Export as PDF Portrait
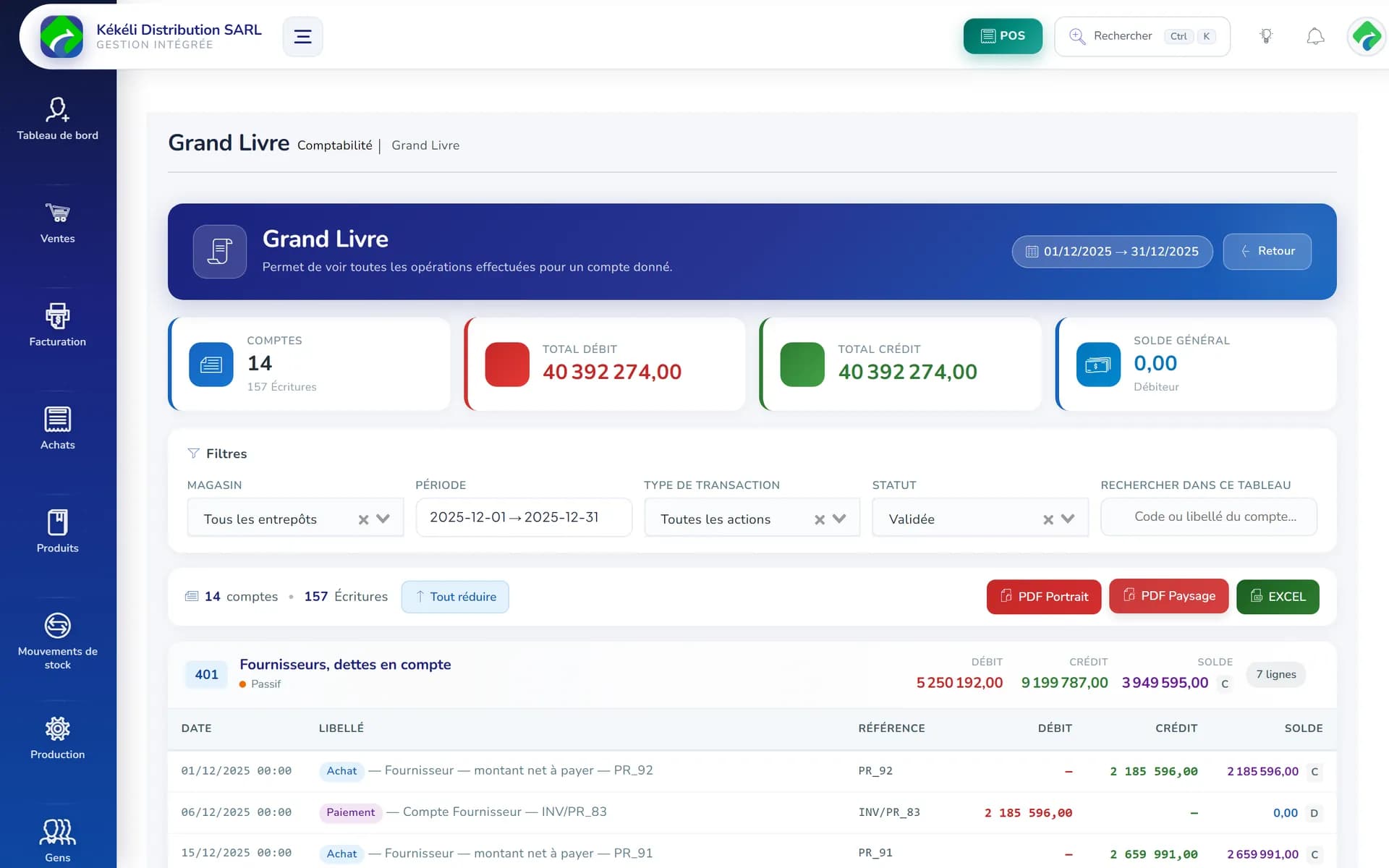Image resolution: width=1389 pixels, height=868 pixels. pyautogui.click(x=1043, y=597)
